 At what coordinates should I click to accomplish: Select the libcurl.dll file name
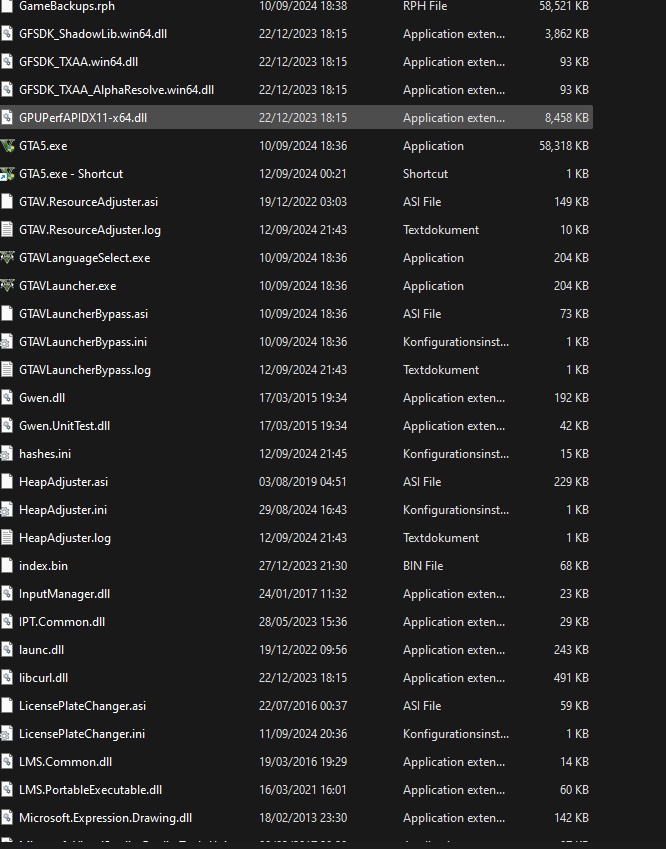coord(43,678)
